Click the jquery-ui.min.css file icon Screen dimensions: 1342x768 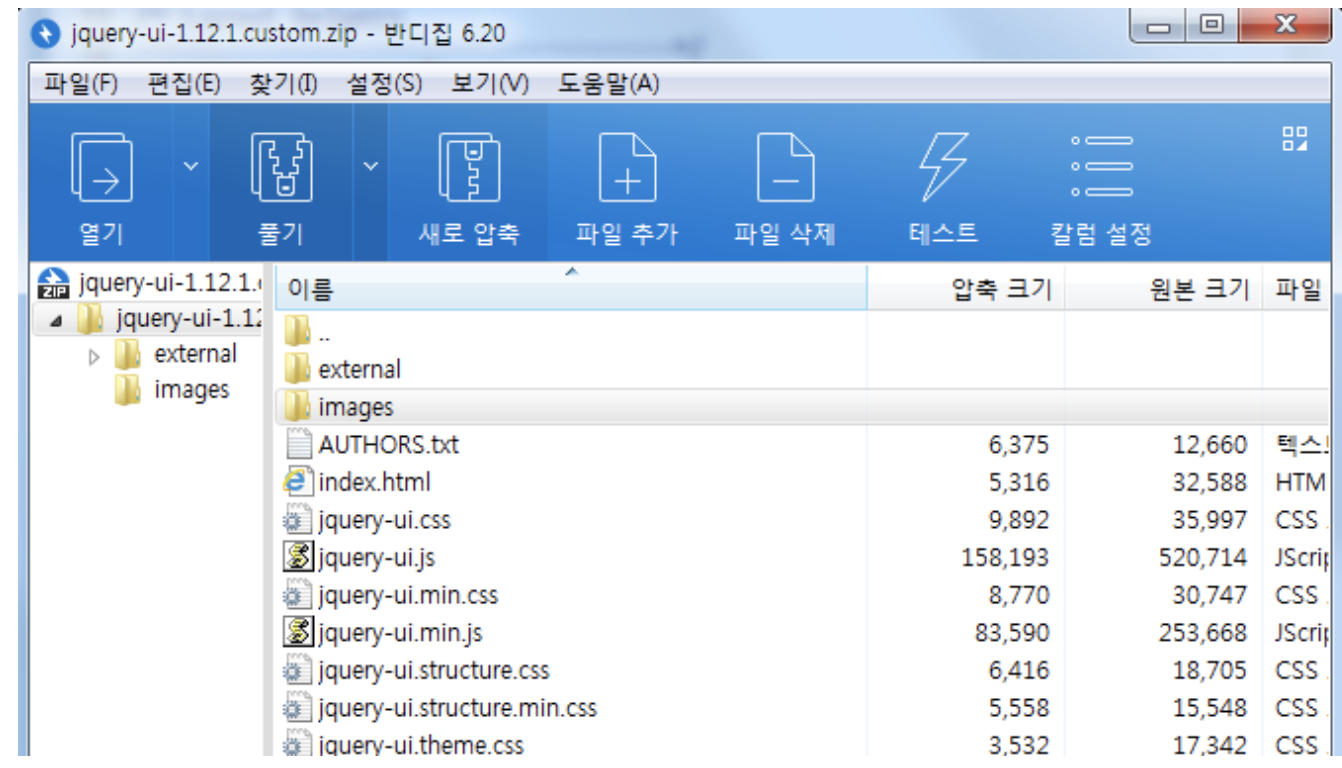298,595
